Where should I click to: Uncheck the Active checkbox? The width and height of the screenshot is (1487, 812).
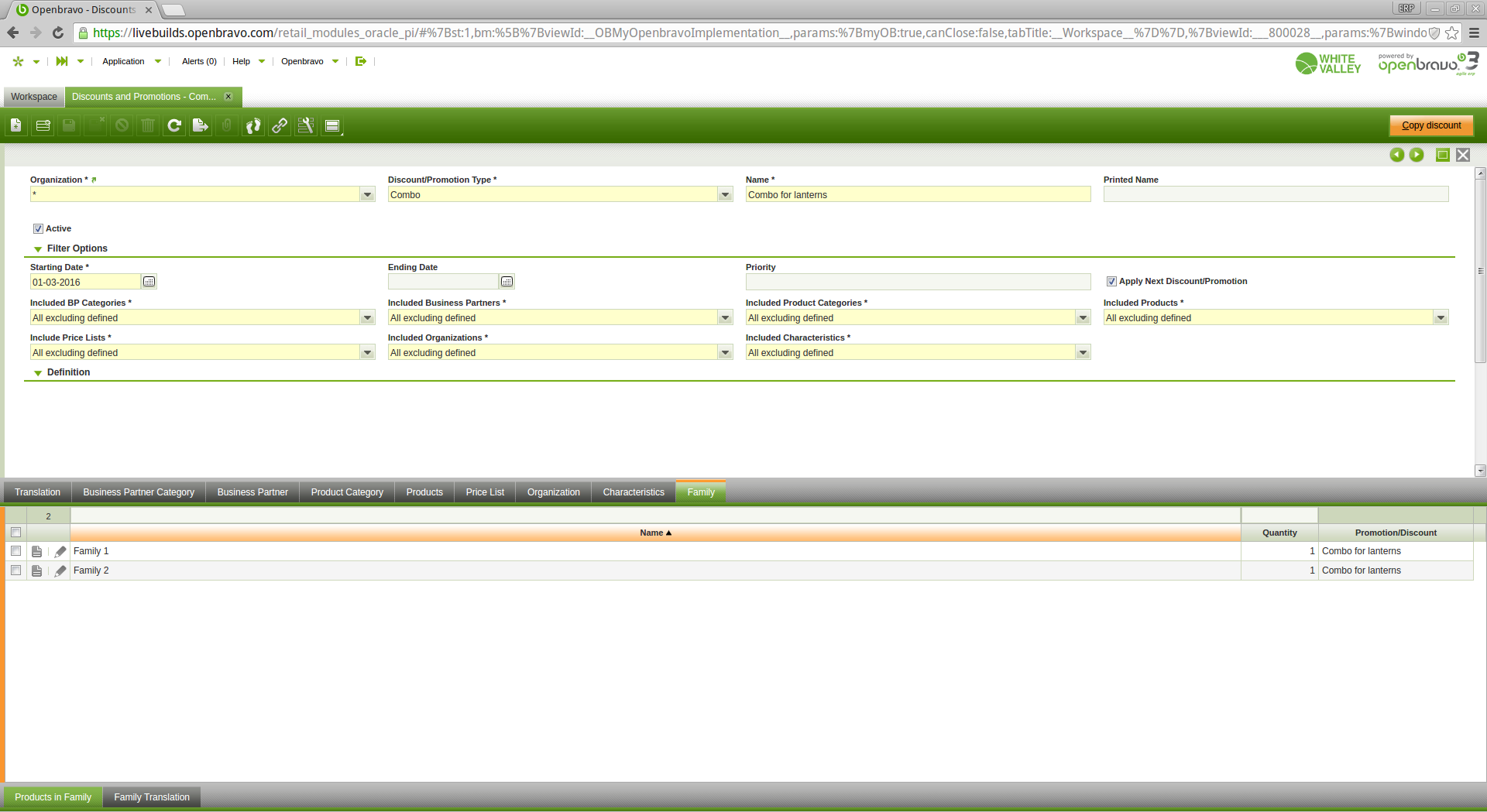38,228
